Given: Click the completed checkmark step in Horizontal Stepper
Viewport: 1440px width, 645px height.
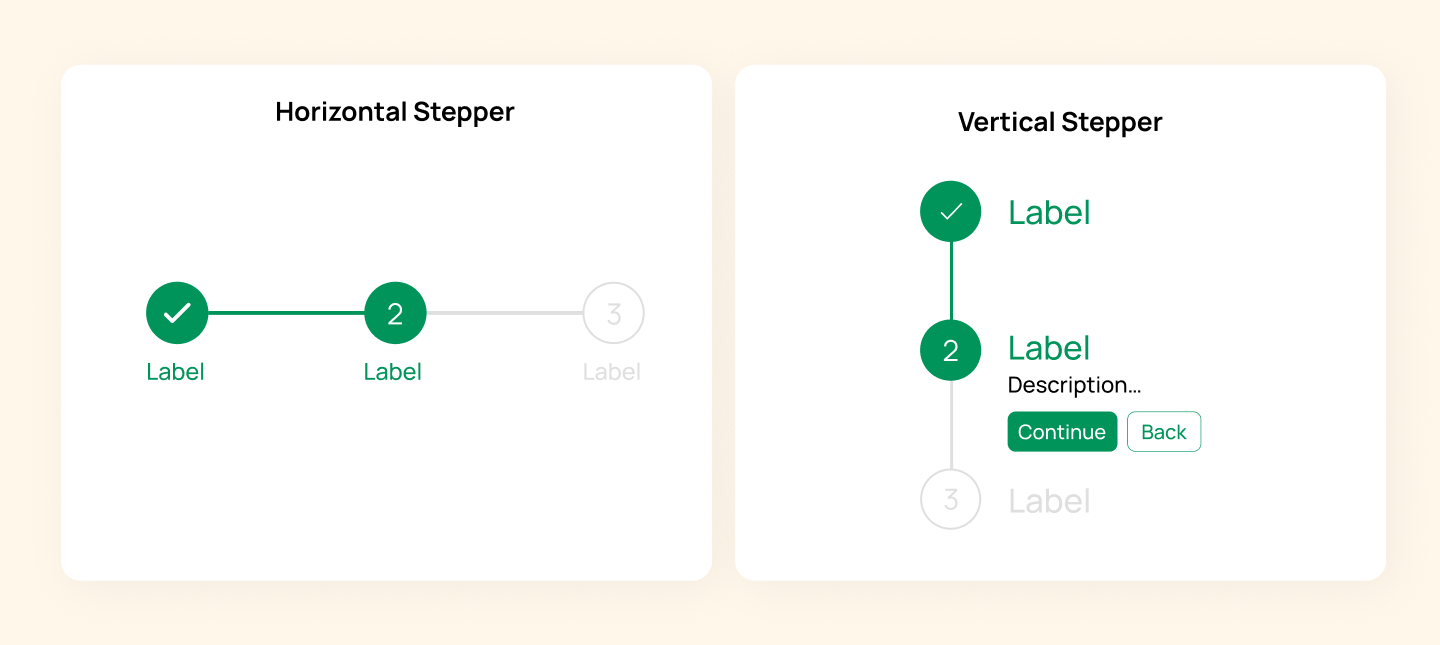Looking at the screenshot, I should [176, 312].
